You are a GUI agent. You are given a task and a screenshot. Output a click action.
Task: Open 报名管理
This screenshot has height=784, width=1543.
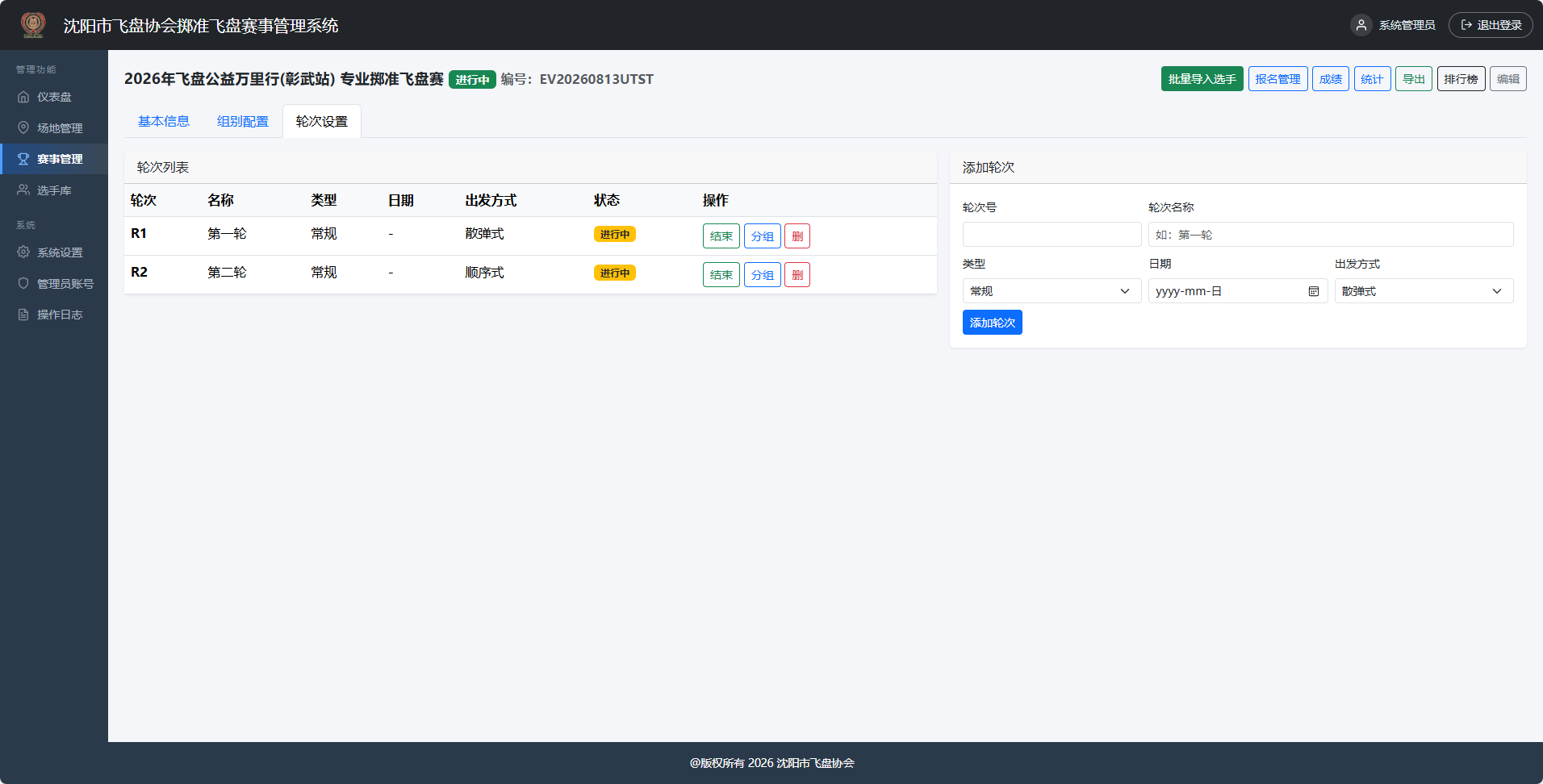[1278, 79]
